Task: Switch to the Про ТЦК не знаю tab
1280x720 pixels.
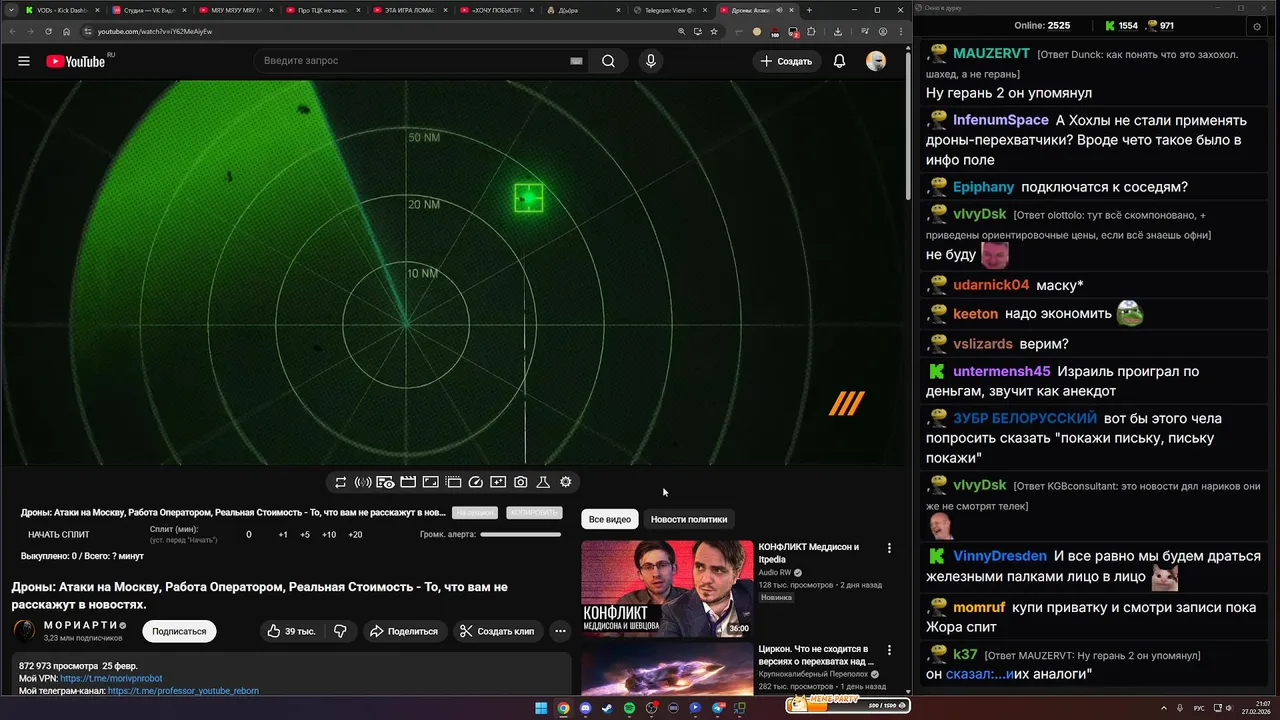Action: coord(322,10)
